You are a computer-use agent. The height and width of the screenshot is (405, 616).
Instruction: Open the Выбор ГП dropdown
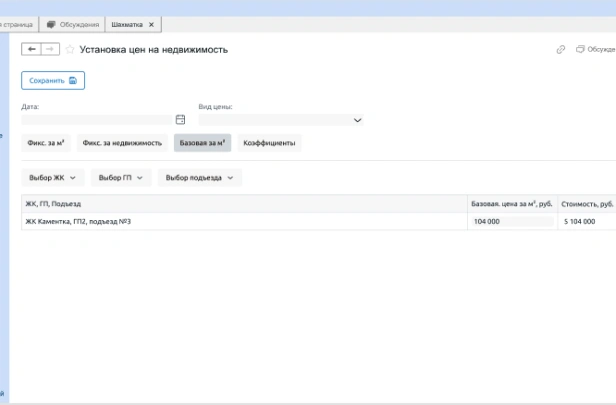tap(121, 178)
